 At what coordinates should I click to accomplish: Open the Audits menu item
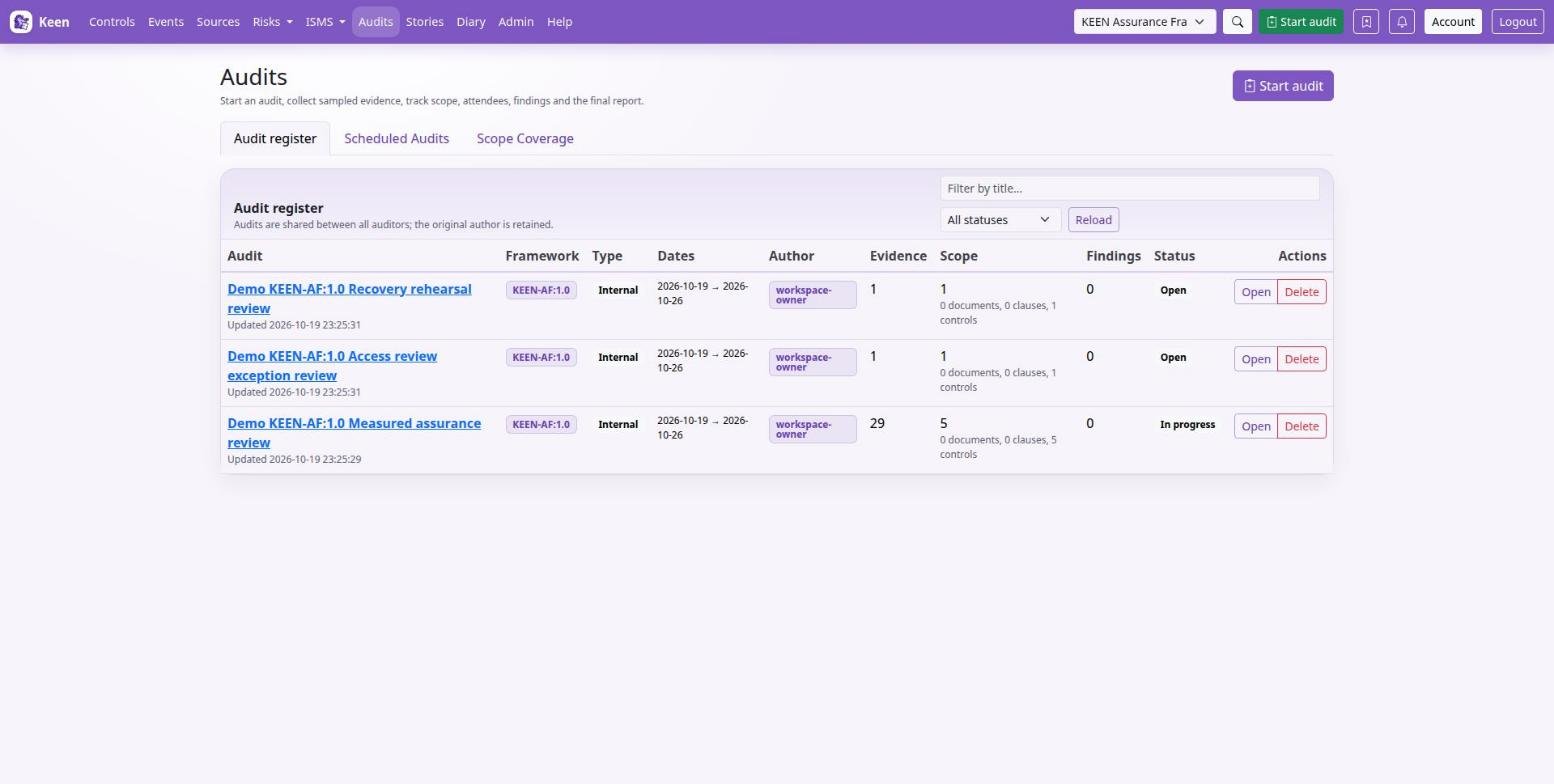click(375, 22)
